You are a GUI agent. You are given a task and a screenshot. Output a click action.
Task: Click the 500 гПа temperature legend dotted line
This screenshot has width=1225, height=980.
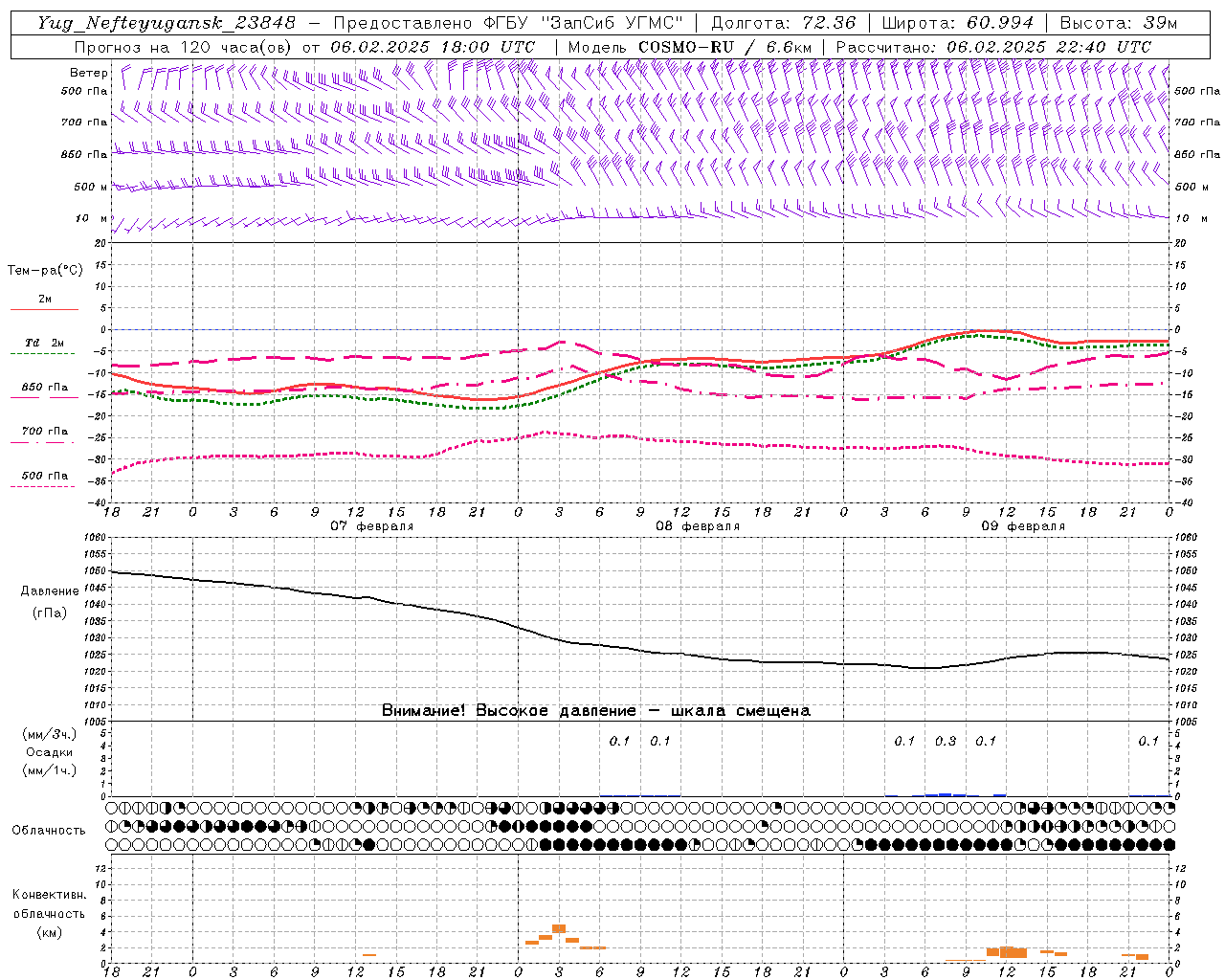tap(42, 487)
